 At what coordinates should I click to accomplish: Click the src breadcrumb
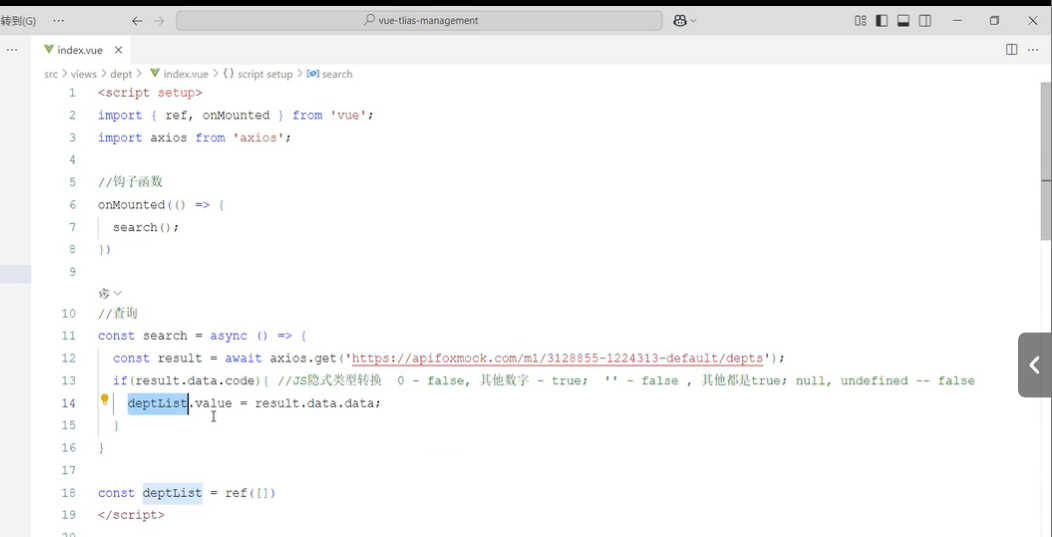[x=51, y=74]
